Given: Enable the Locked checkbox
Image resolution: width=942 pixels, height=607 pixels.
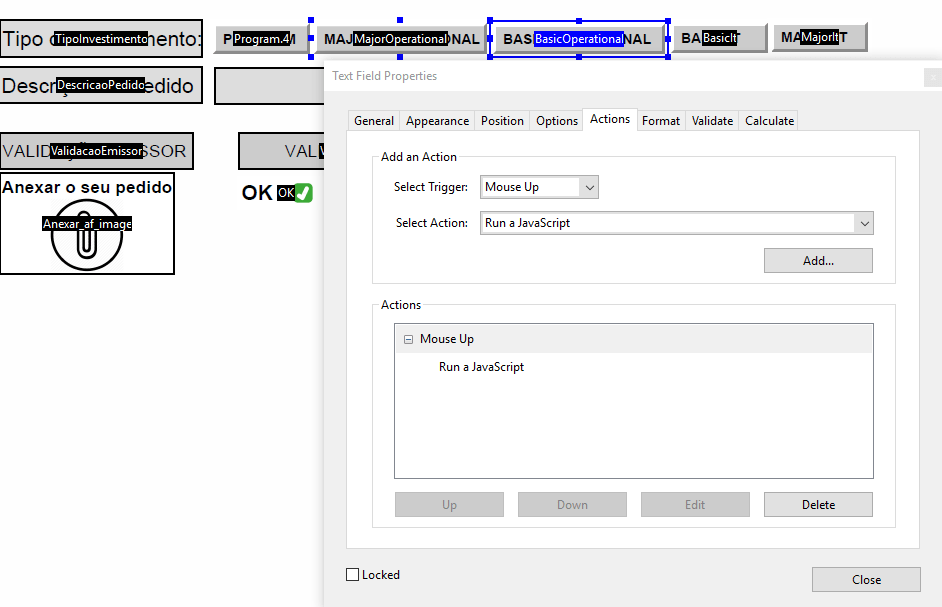Looking at the screenshot, I should click(352, 574).
